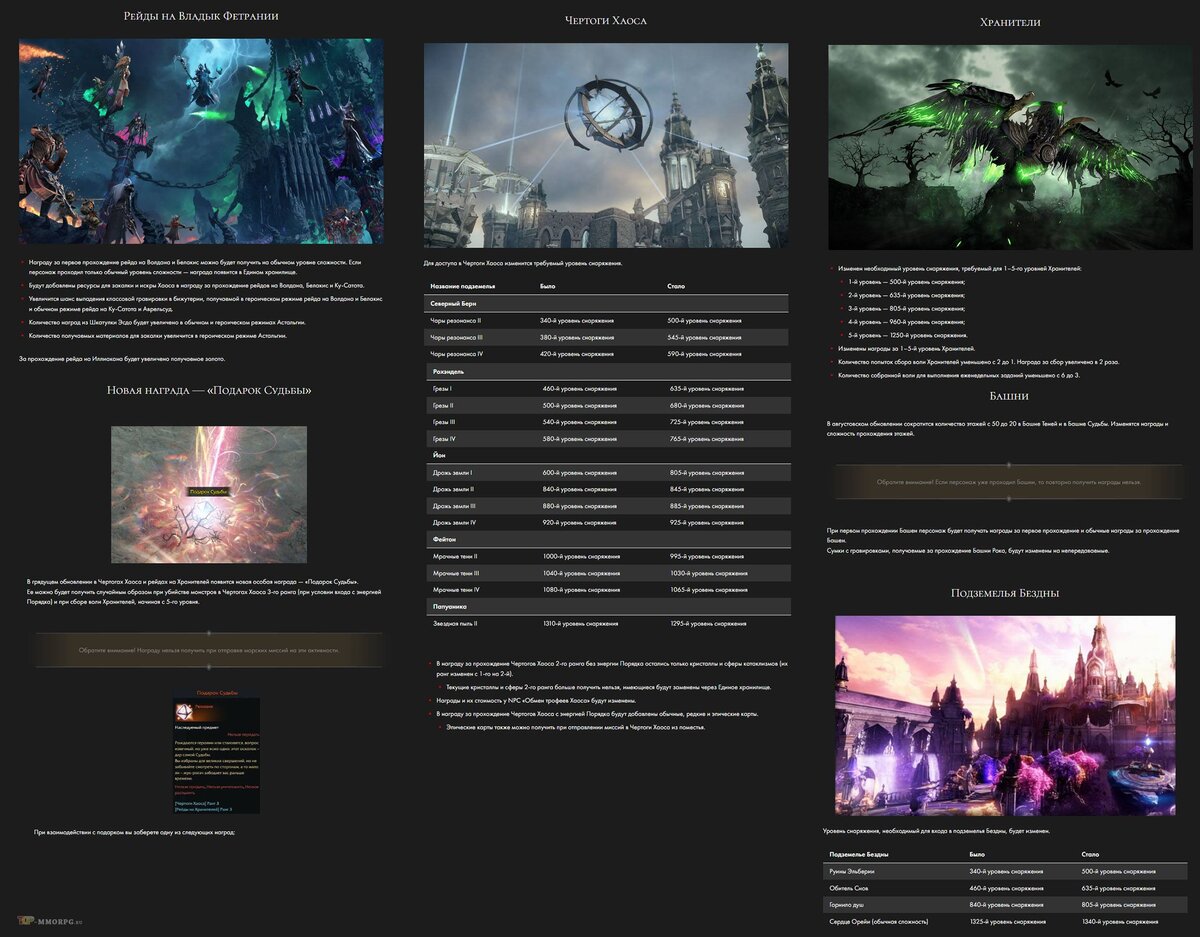Select the Дрожь земли III row name
The width and height of the screenshot is (1200, 937).
point(455,506)
